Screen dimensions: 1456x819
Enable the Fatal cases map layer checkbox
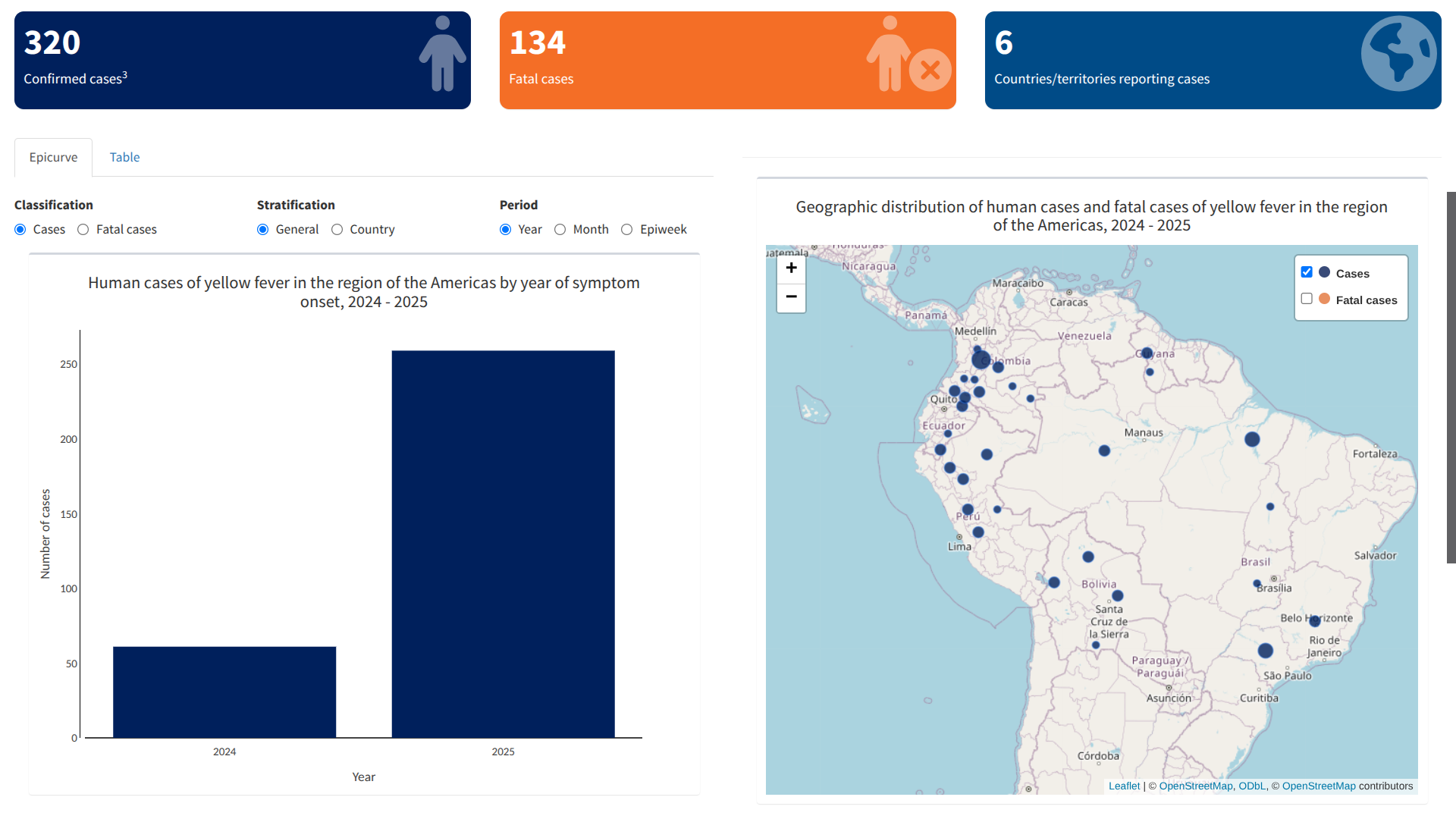[1307, 299]
